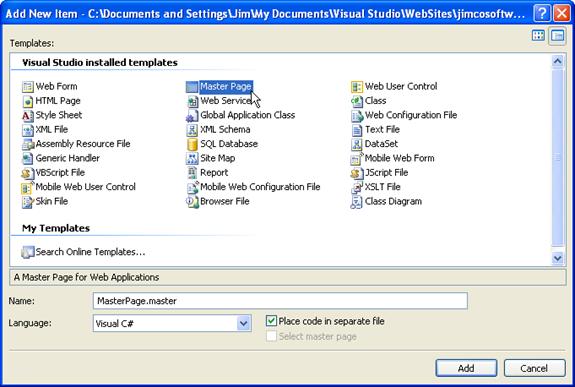Click the Help question mark button
The width and height of the screenshot is (575, 387).
tap(542, 14)
